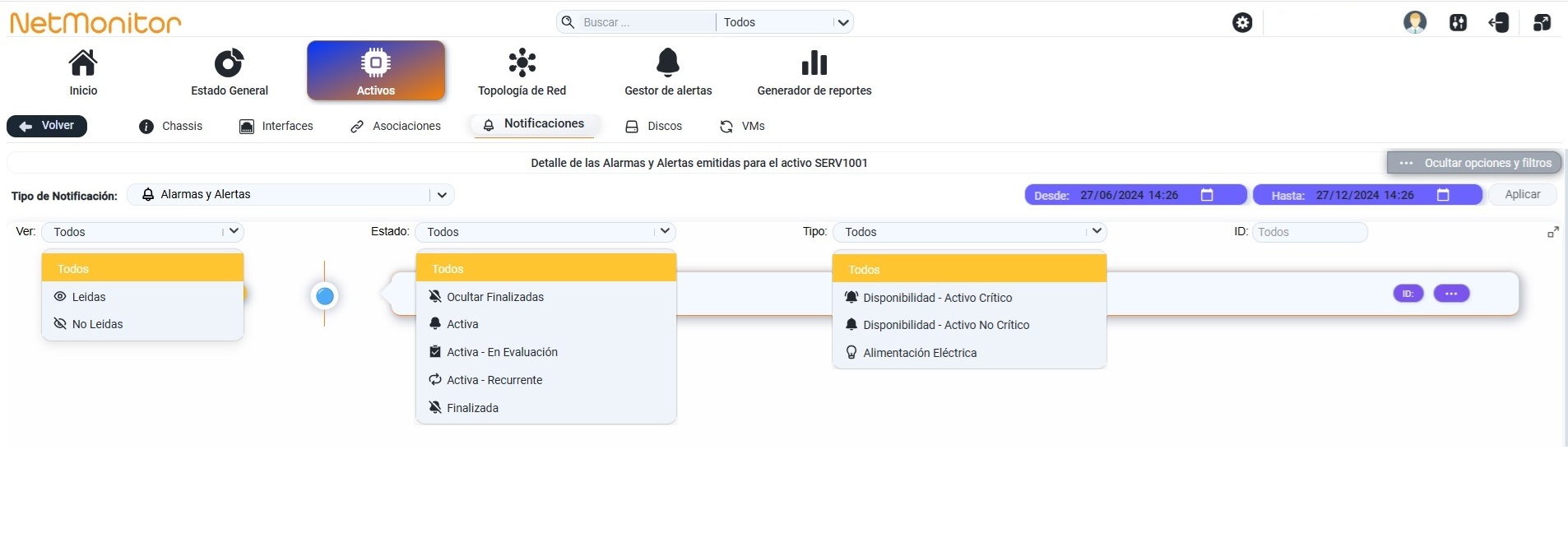Open calendar picker for Desde date
This screenshot has width=1568, height=533.
(1207, 195)
